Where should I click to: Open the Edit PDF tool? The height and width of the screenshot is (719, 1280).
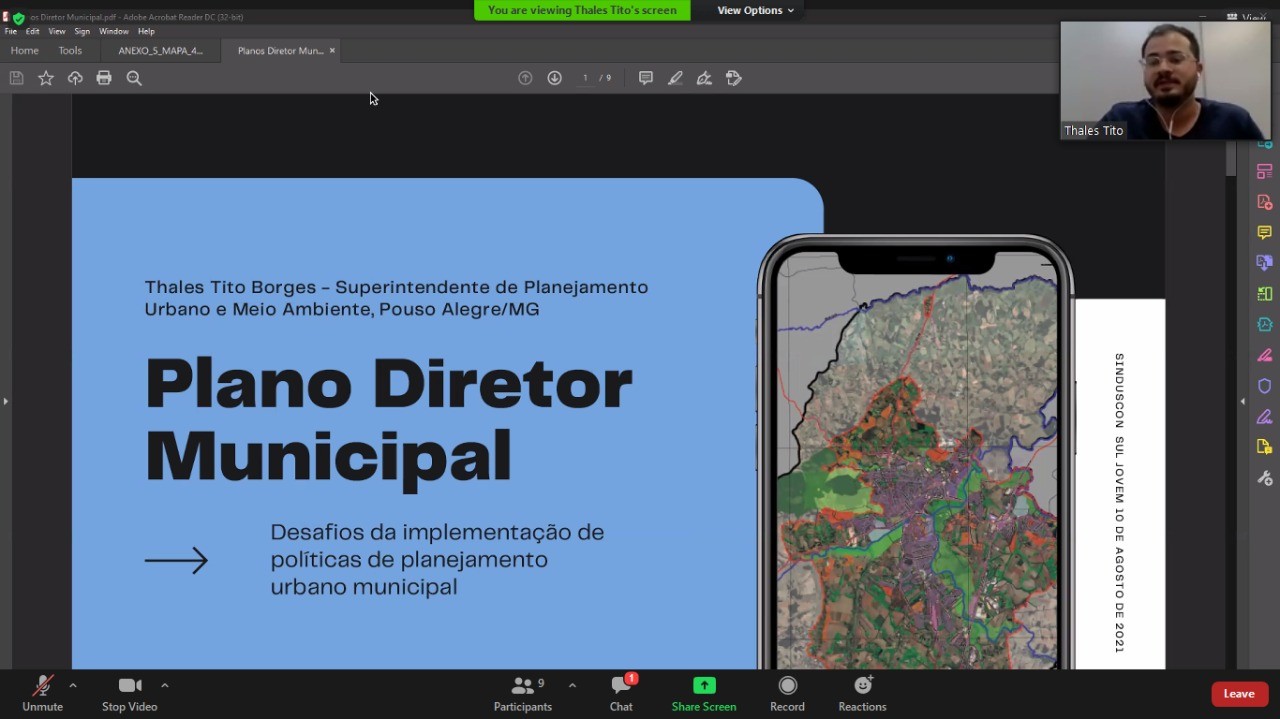(1264, 293)
